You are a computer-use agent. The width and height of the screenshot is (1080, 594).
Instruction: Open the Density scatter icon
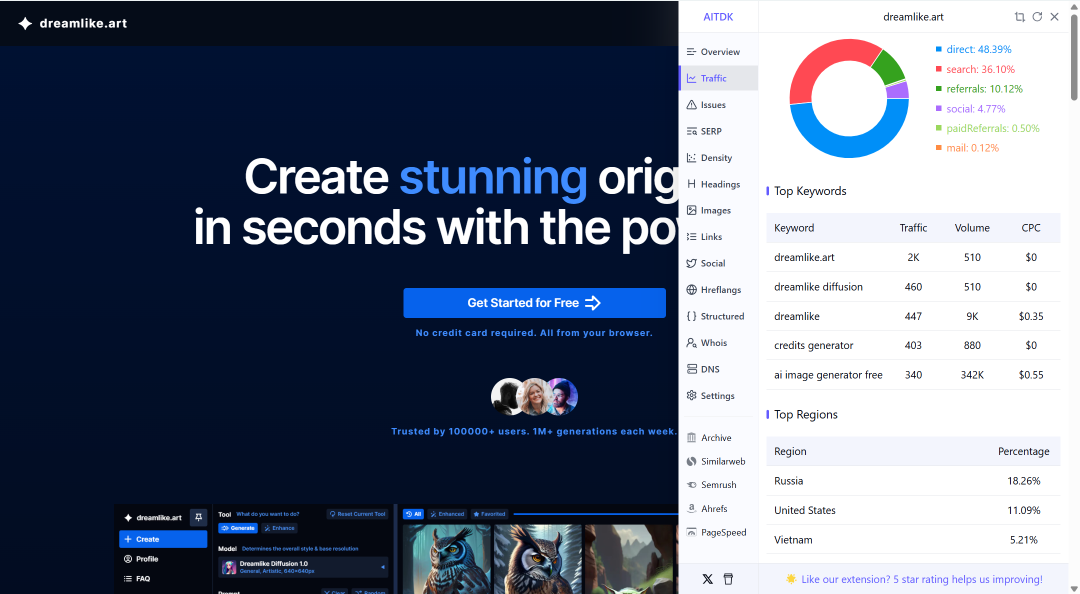692,158
